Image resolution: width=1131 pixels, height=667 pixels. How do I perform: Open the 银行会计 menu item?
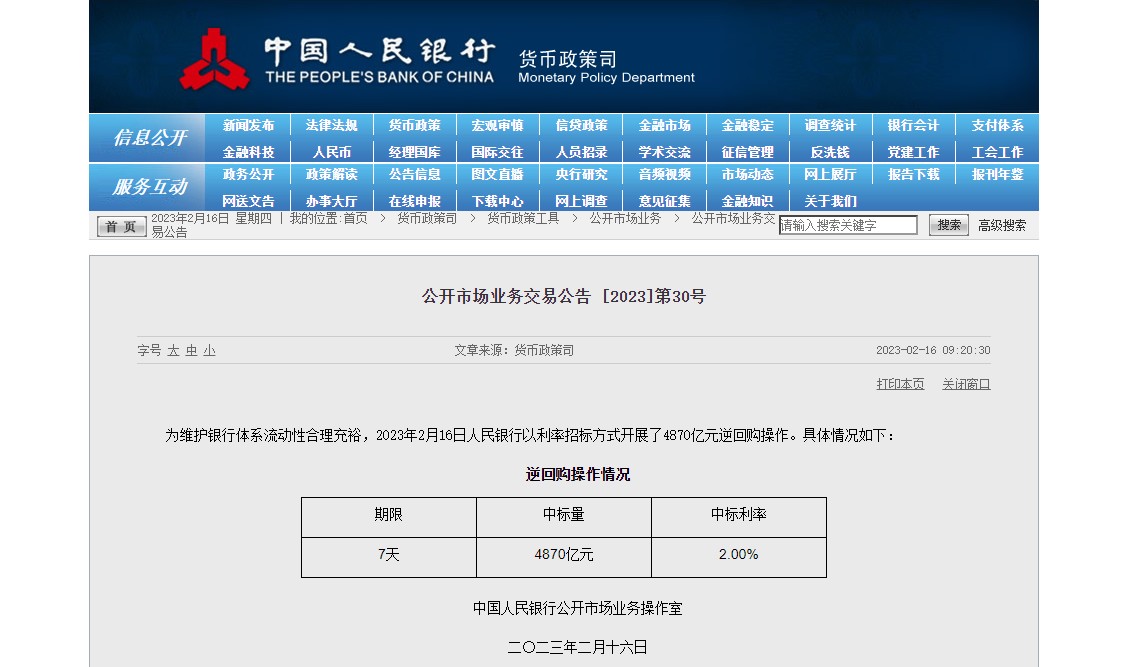914,125
